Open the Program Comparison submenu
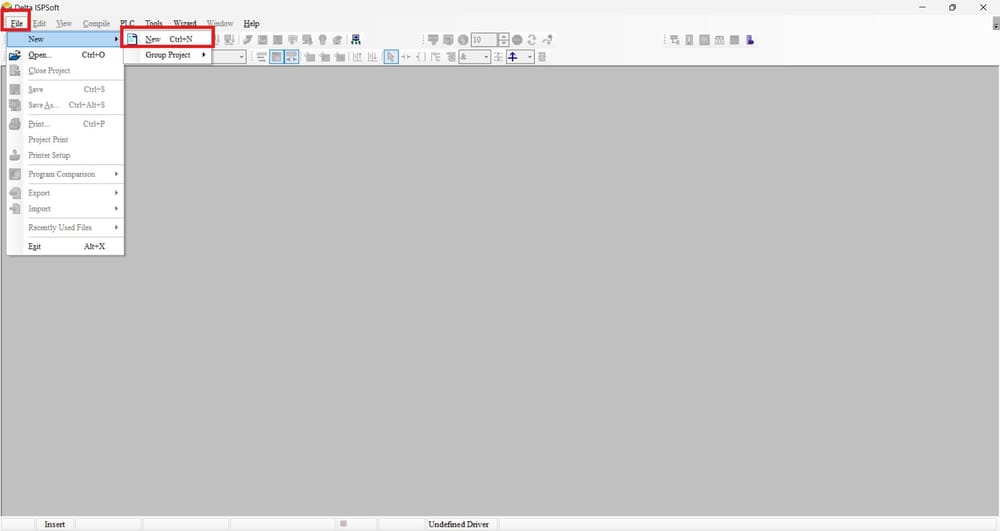Viewport: 1000px width, 531px height. [x=62, y=174]
